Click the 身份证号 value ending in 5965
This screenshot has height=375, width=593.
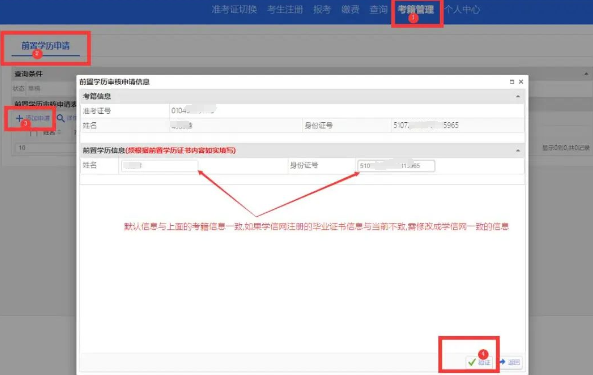[426, 125]
